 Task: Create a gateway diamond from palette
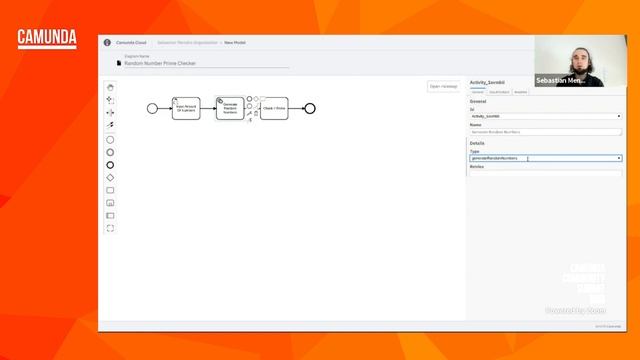click(110, 178)
